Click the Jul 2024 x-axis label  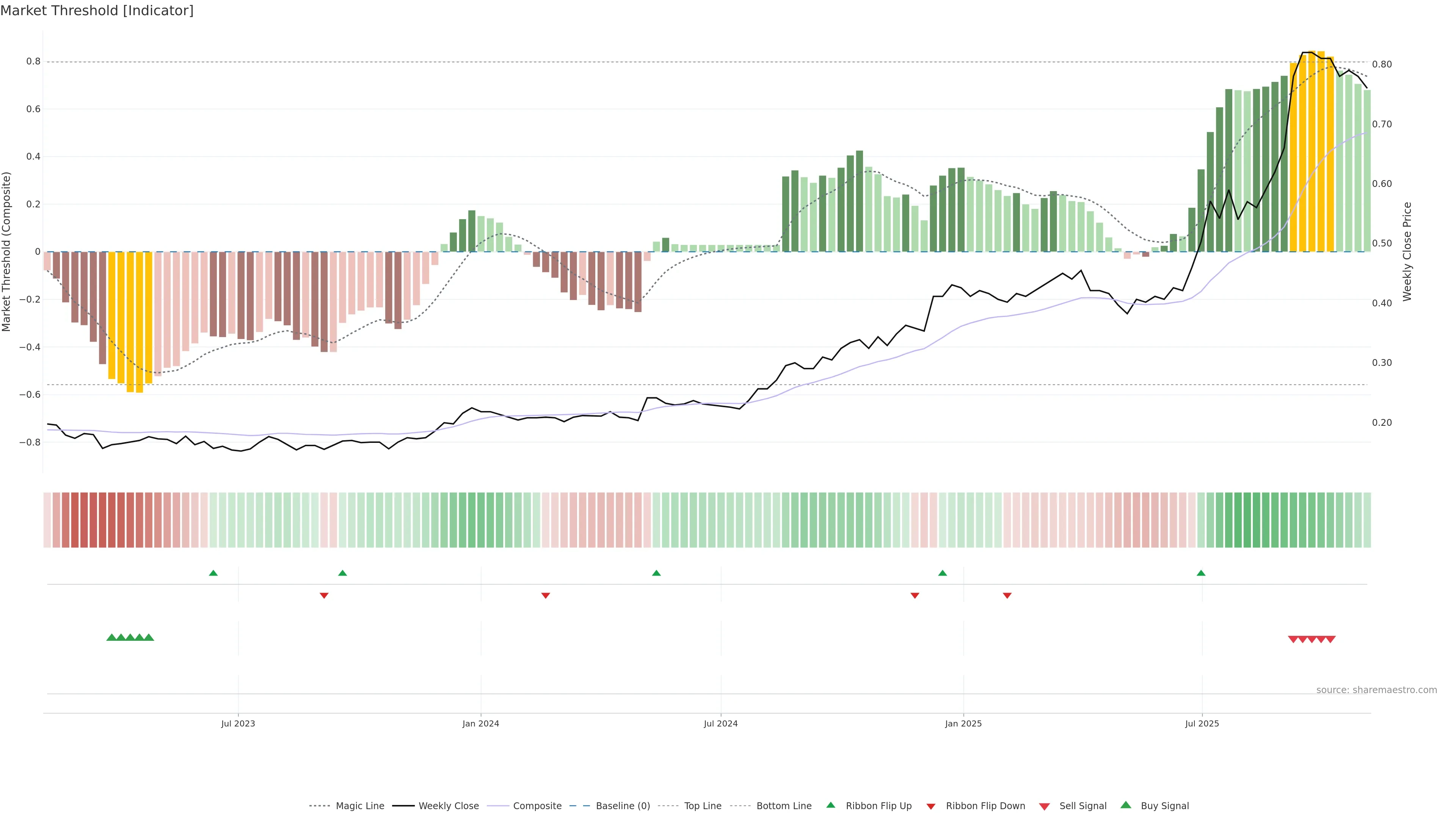[x=721, y=723]
